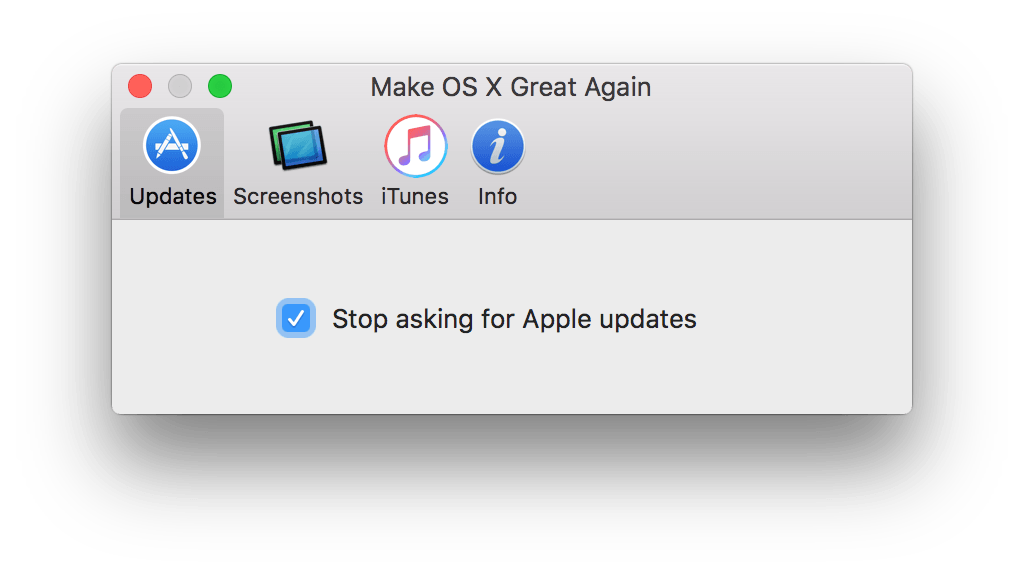Click the word 'Apple' in checkbox label
Image resolution: width=1024 pixels, height=574 pixels.
tap(556, 319)
